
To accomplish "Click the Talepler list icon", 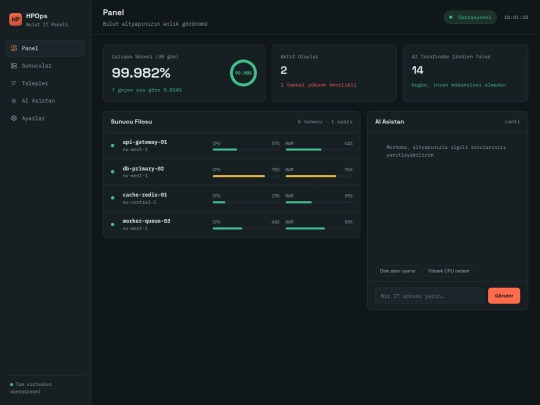I will point(14,83).
